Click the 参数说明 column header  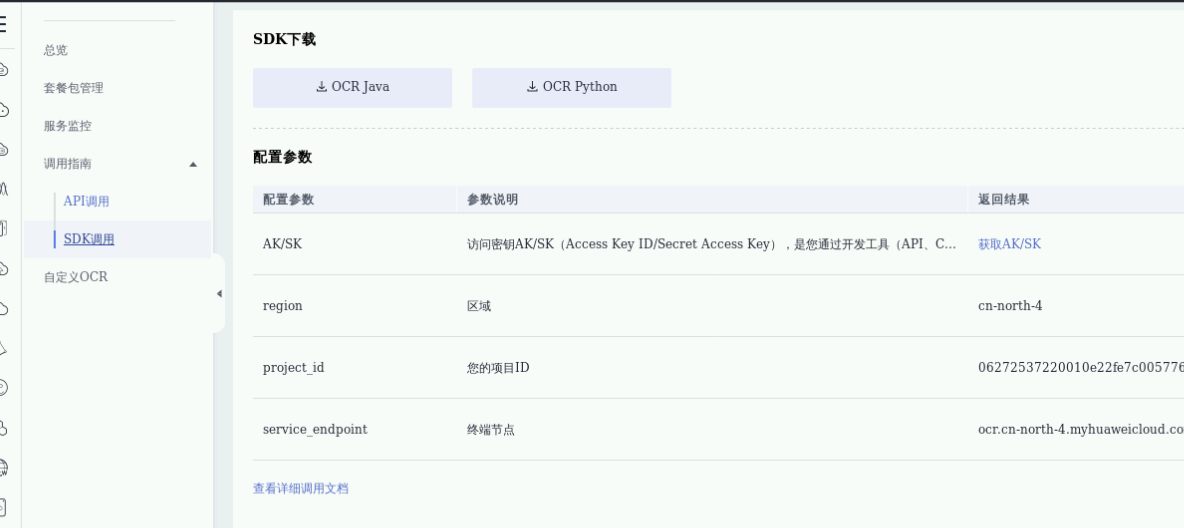pyautogui.click(x=492, y=199)
